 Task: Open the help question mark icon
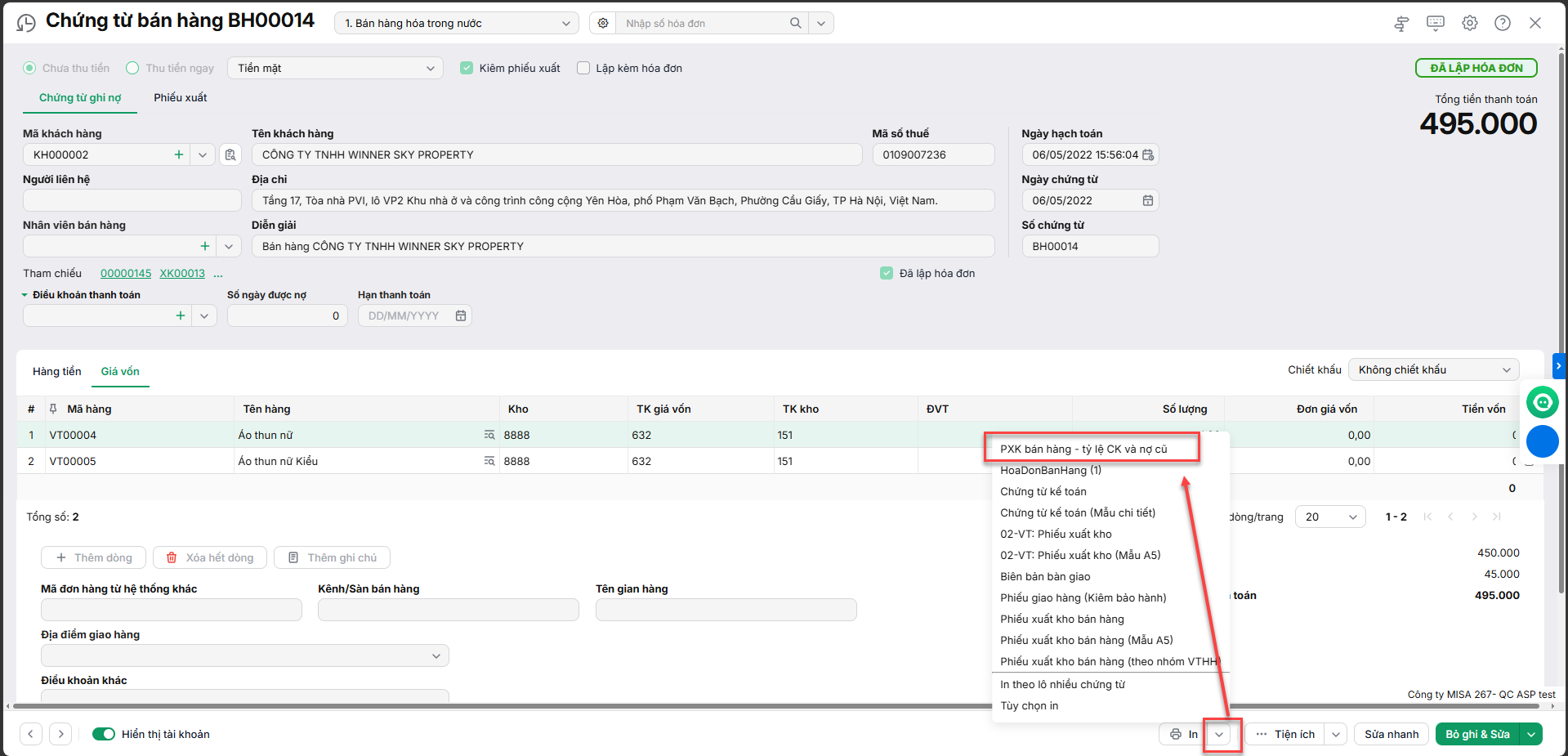pyautogui.click(x=1503, y=23)
